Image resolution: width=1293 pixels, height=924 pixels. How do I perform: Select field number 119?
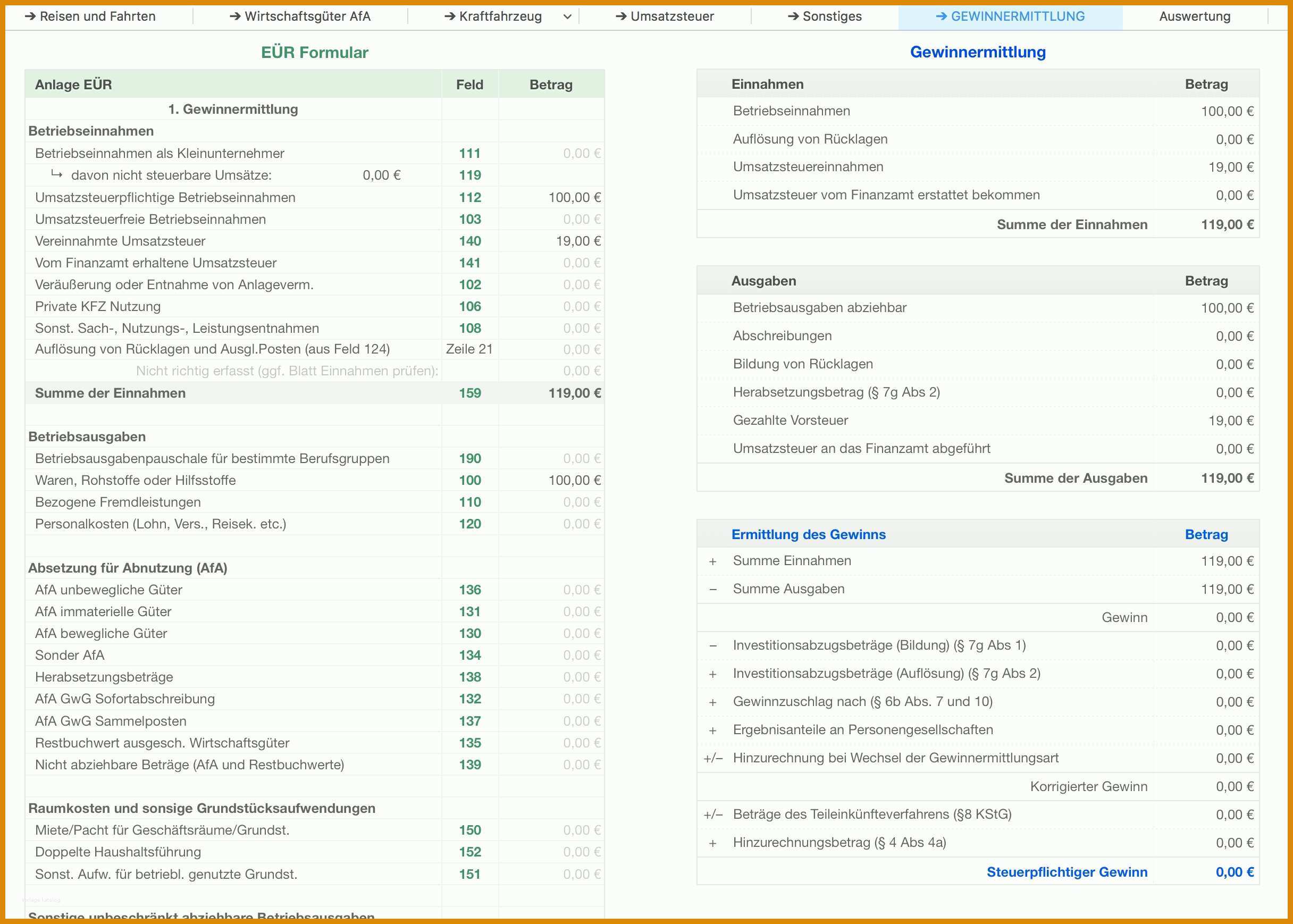coord(470,175)
